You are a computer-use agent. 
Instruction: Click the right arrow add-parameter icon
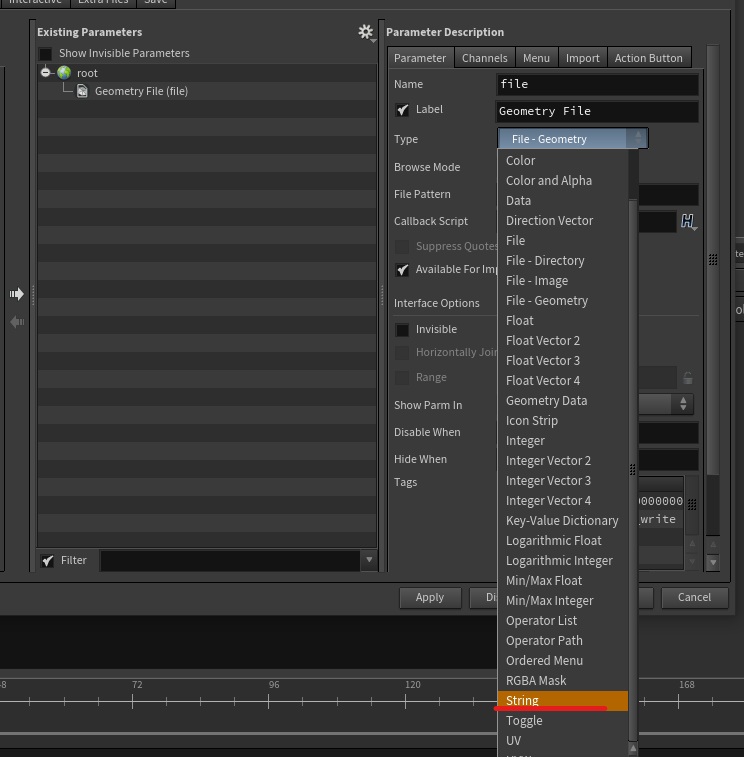(16, 294)
